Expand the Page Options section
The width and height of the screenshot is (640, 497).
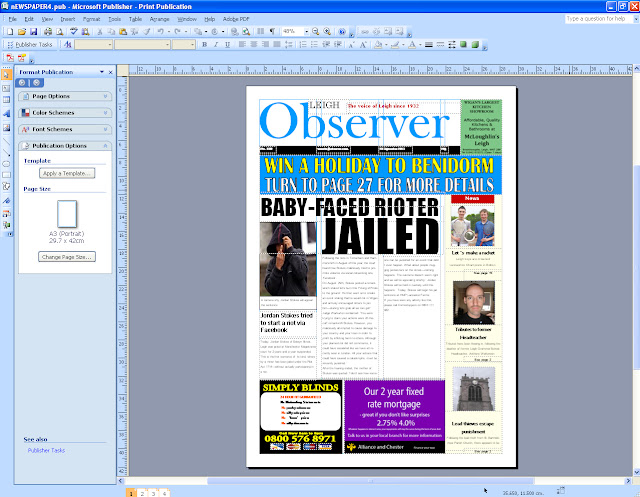click(65, 96)
